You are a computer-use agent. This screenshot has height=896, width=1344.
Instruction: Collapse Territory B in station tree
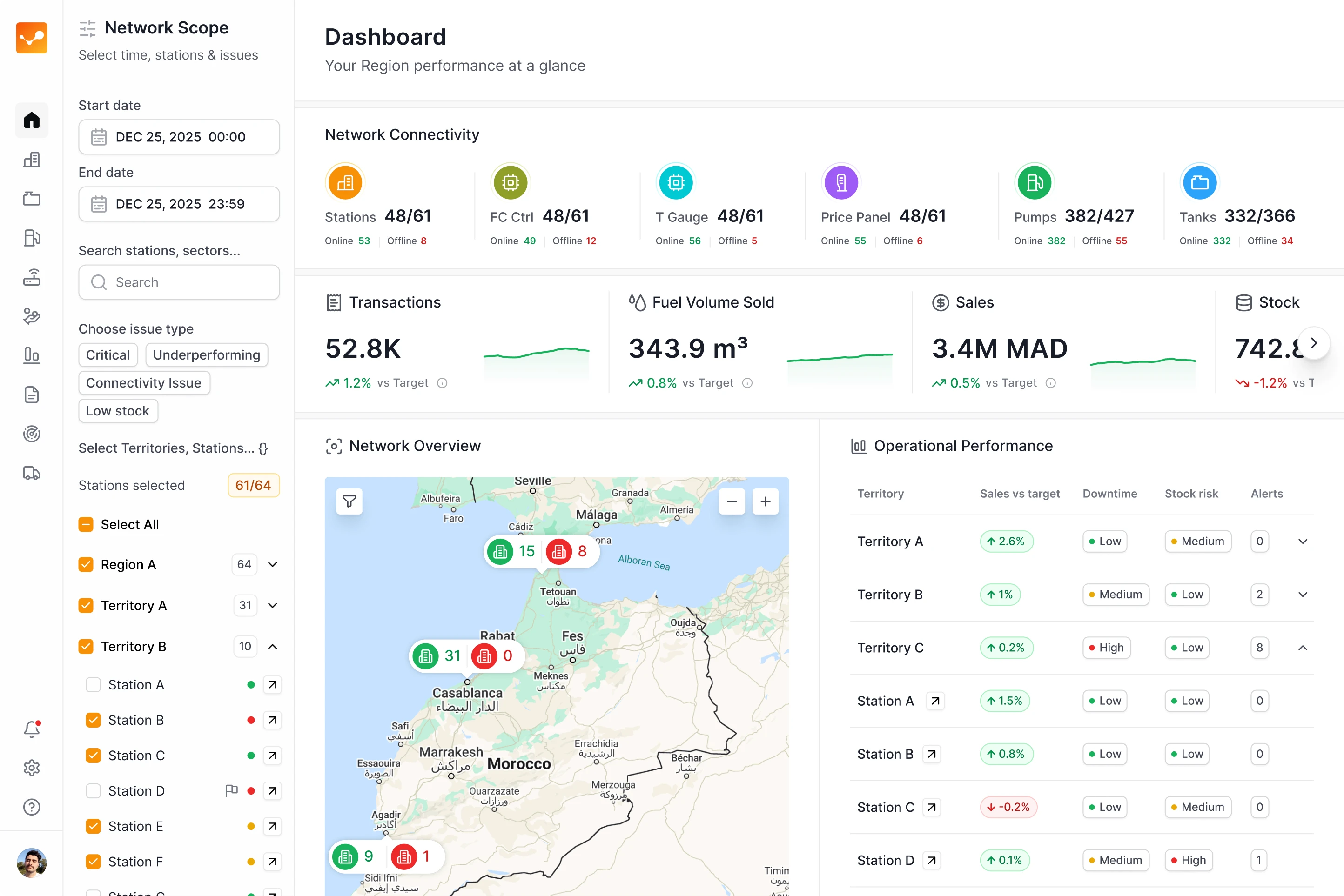[x=273, y=646]
